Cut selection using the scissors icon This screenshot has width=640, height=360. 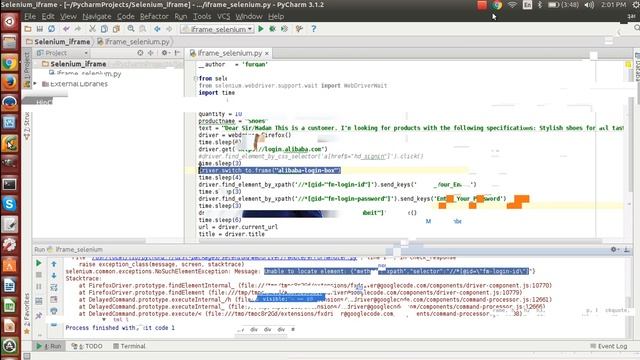pos(92,29)
